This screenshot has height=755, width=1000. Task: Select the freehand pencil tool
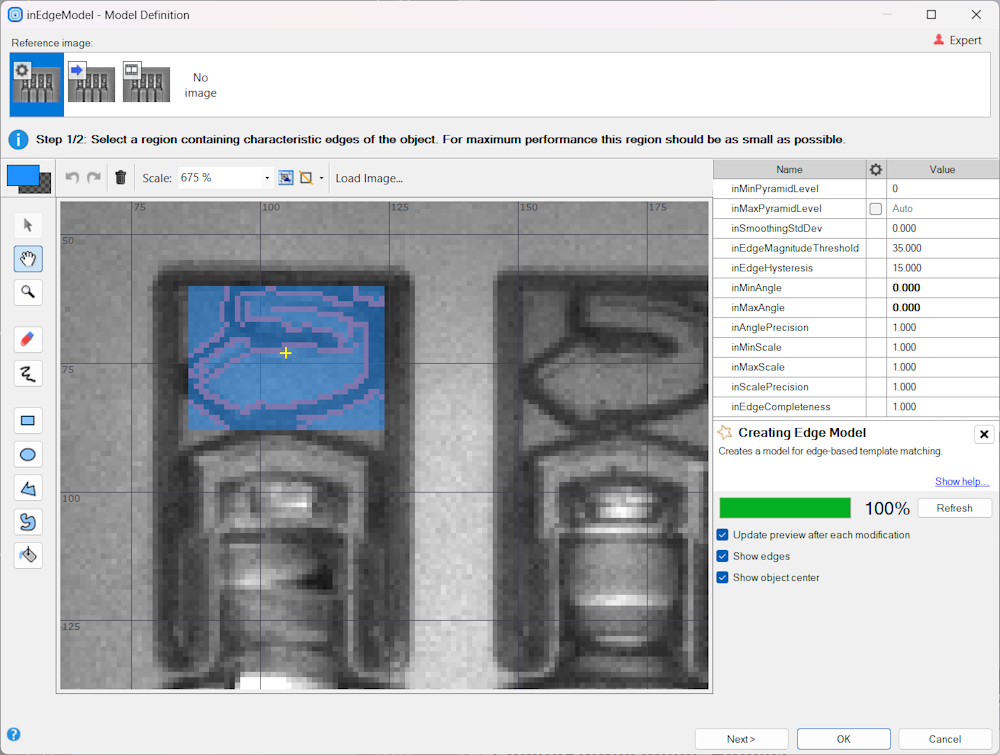(x=28, y=374)
